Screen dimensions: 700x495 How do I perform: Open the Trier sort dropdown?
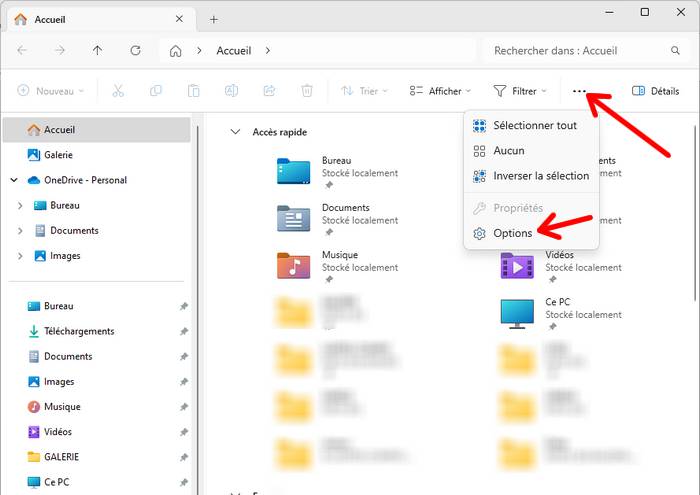[364, 91]
